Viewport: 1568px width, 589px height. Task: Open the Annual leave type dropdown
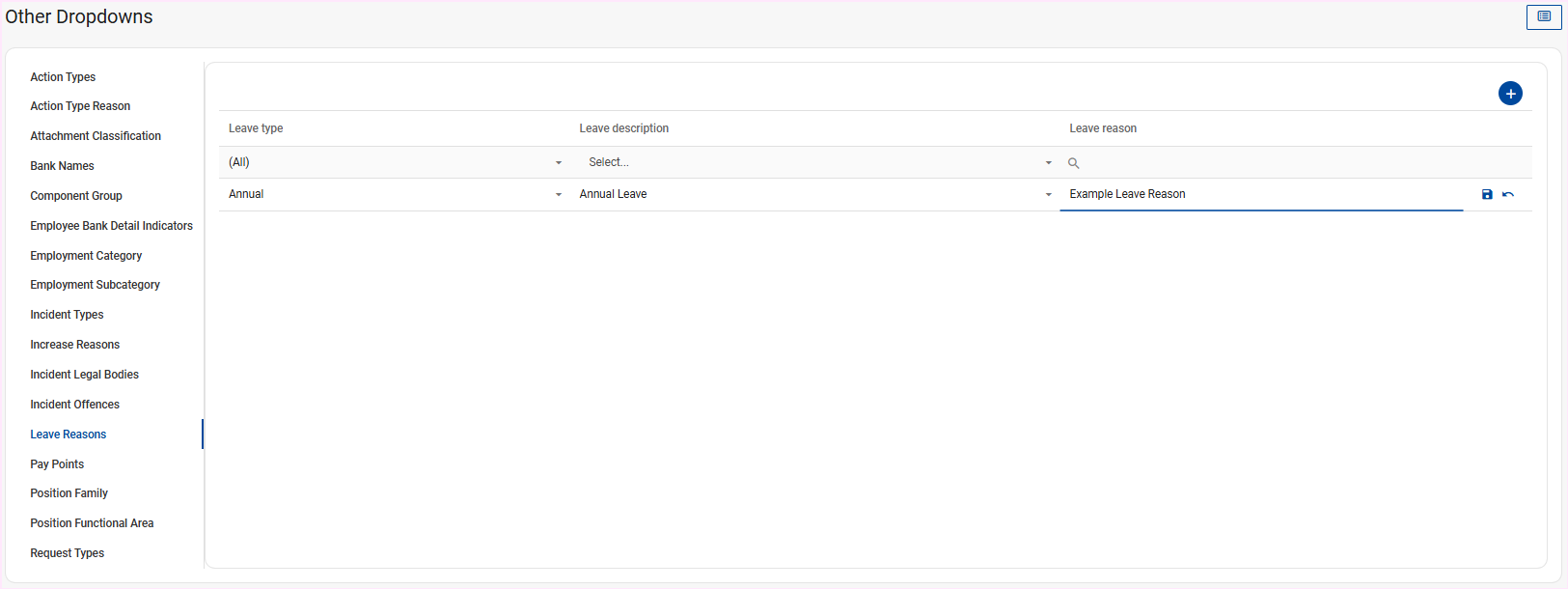558,195
